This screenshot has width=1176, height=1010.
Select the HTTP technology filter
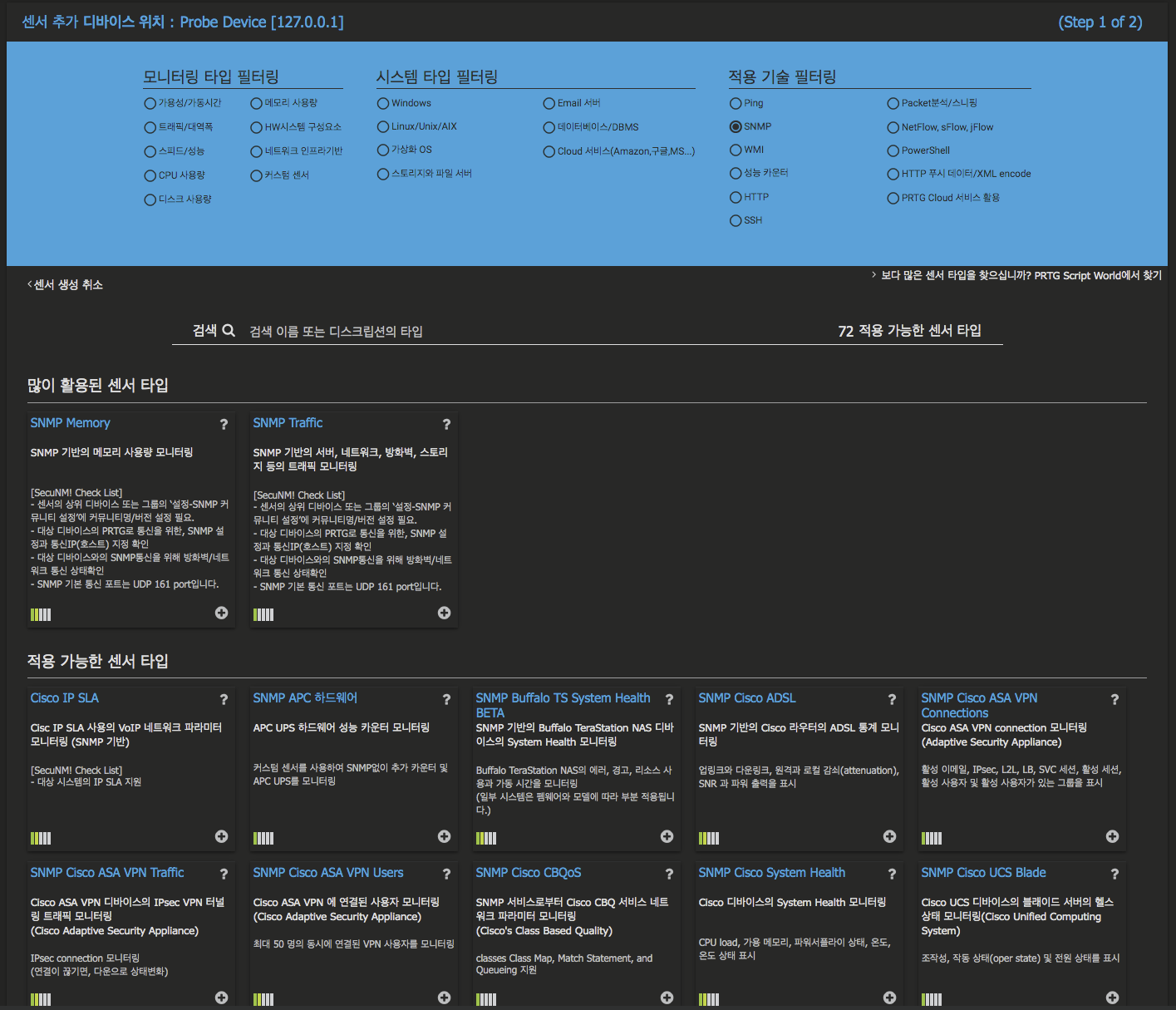736,198
